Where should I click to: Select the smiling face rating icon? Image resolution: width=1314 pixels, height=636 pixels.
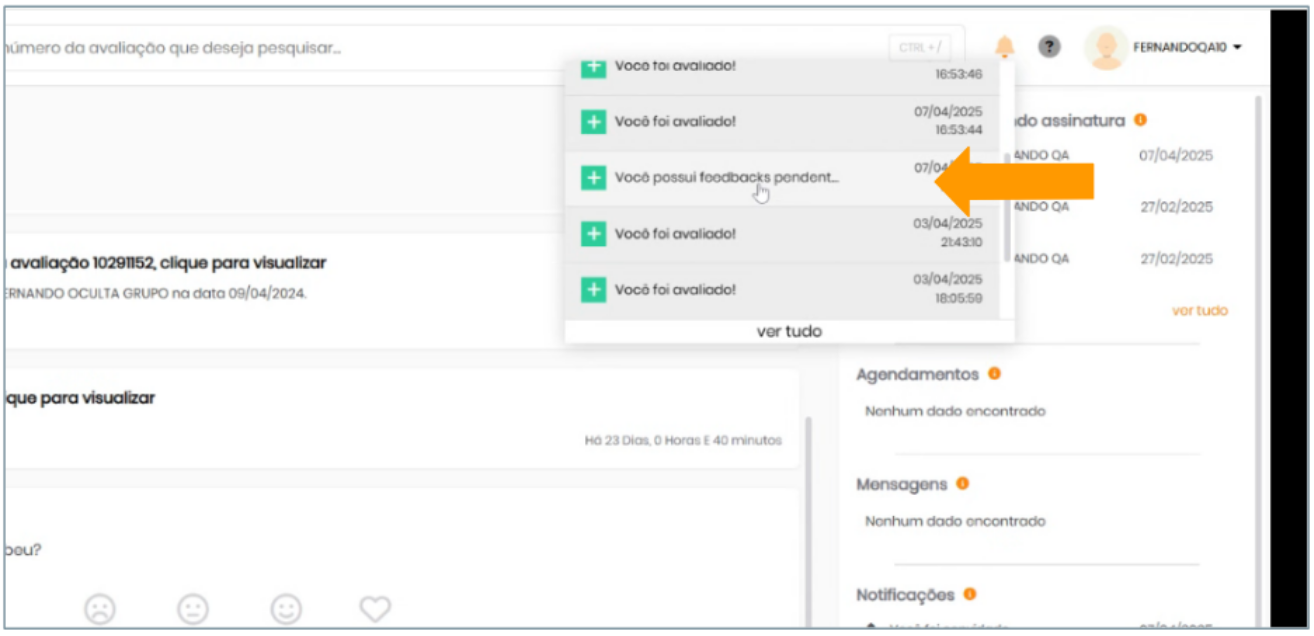286,607
